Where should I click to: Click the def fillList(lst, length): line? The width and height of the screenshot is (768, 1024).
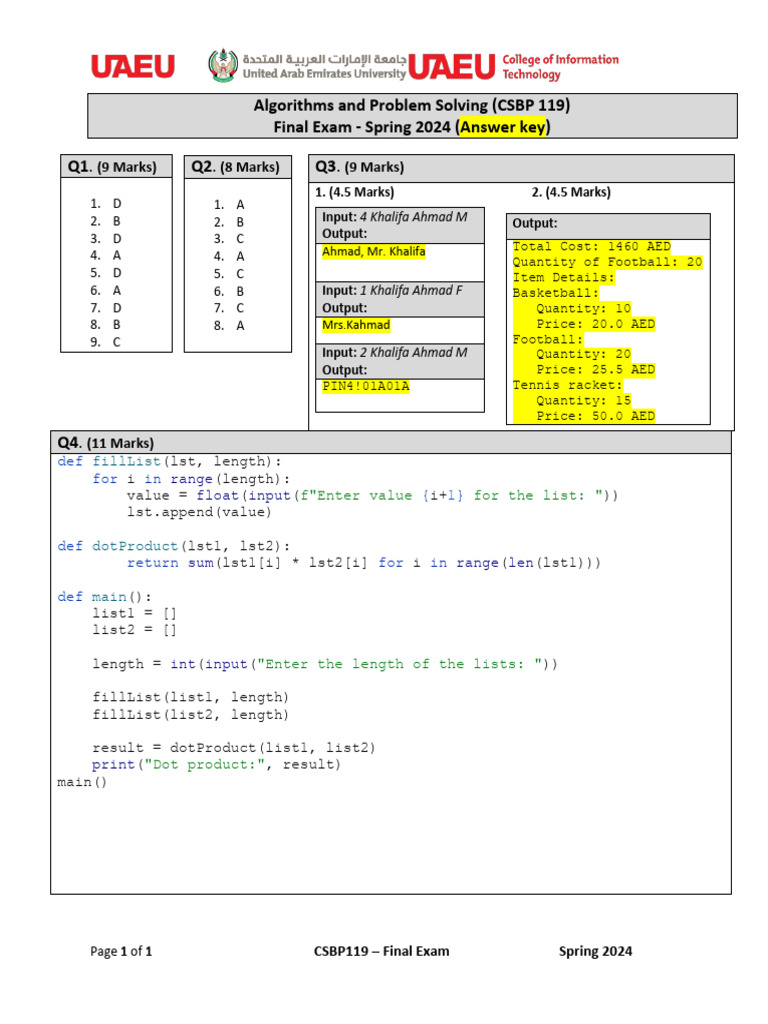[170, 462]
